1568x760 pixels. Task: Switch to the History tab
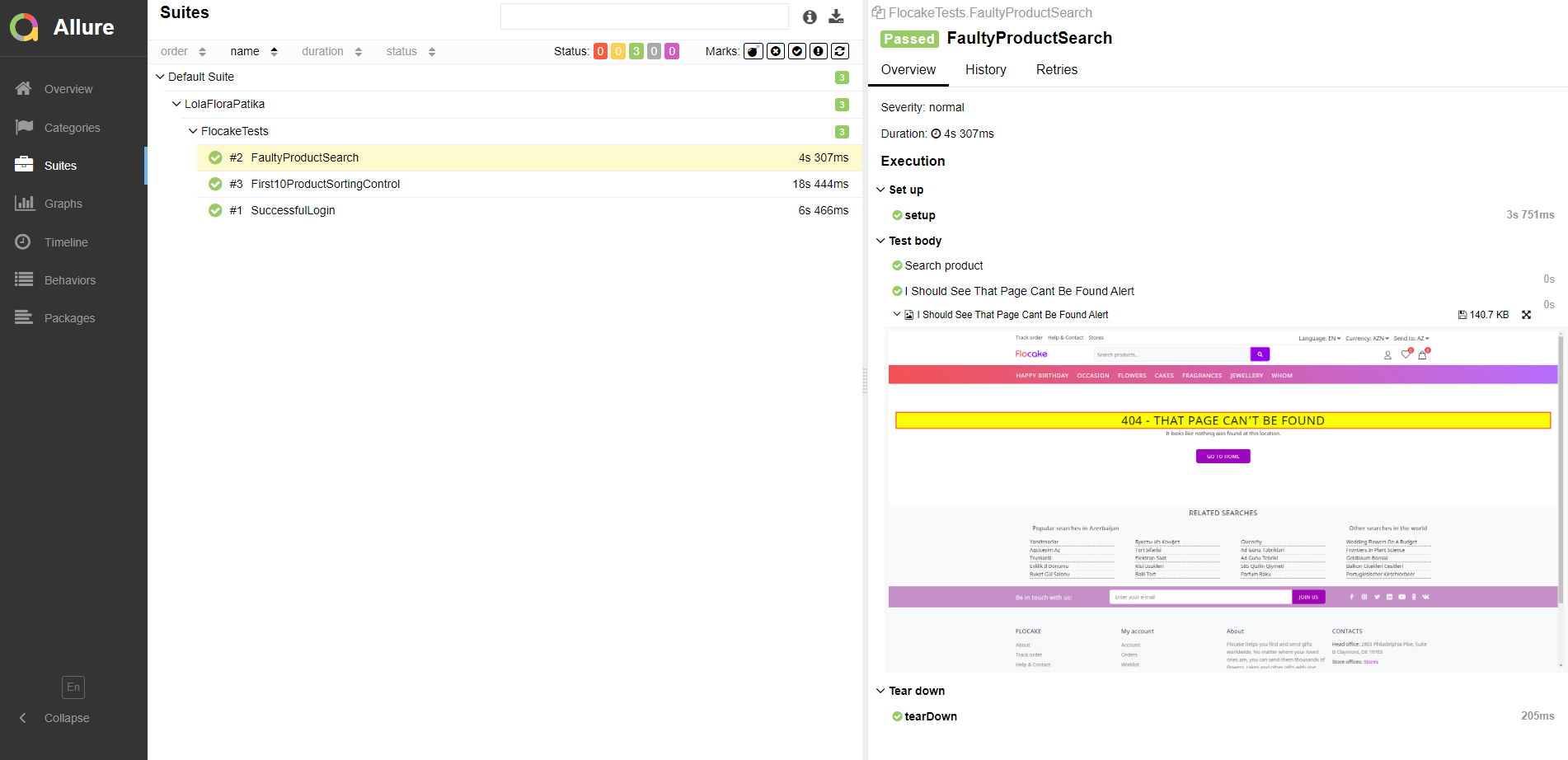985,69
